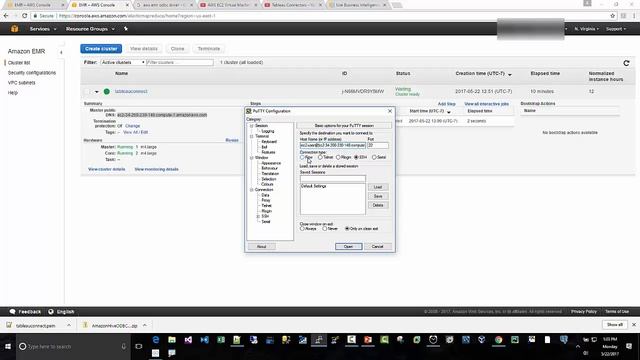Open the Services menu
Viewport: 640px width, 360px height.
(43, 29)
